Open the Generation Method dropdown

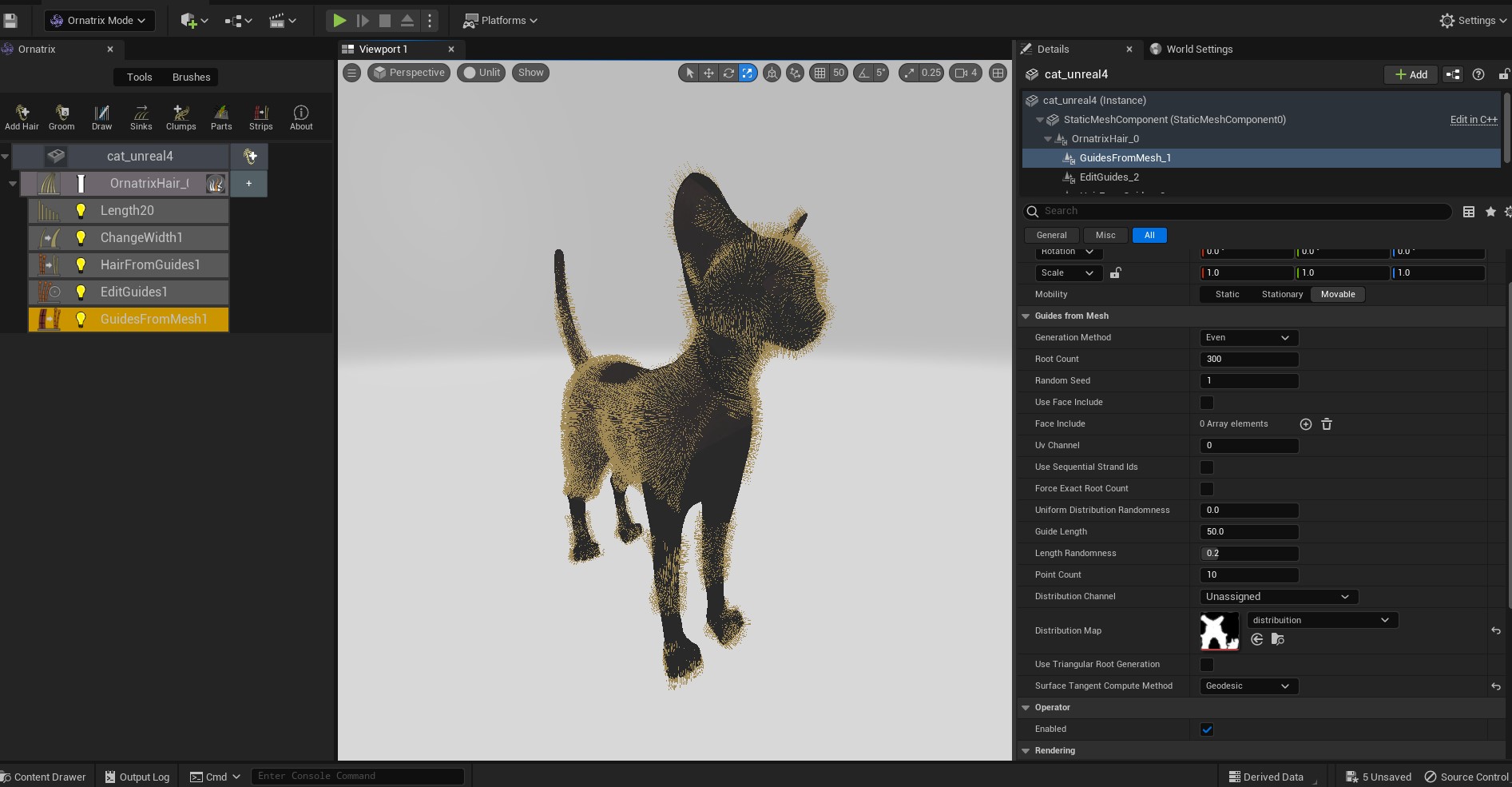click(x=1248, y=338)
